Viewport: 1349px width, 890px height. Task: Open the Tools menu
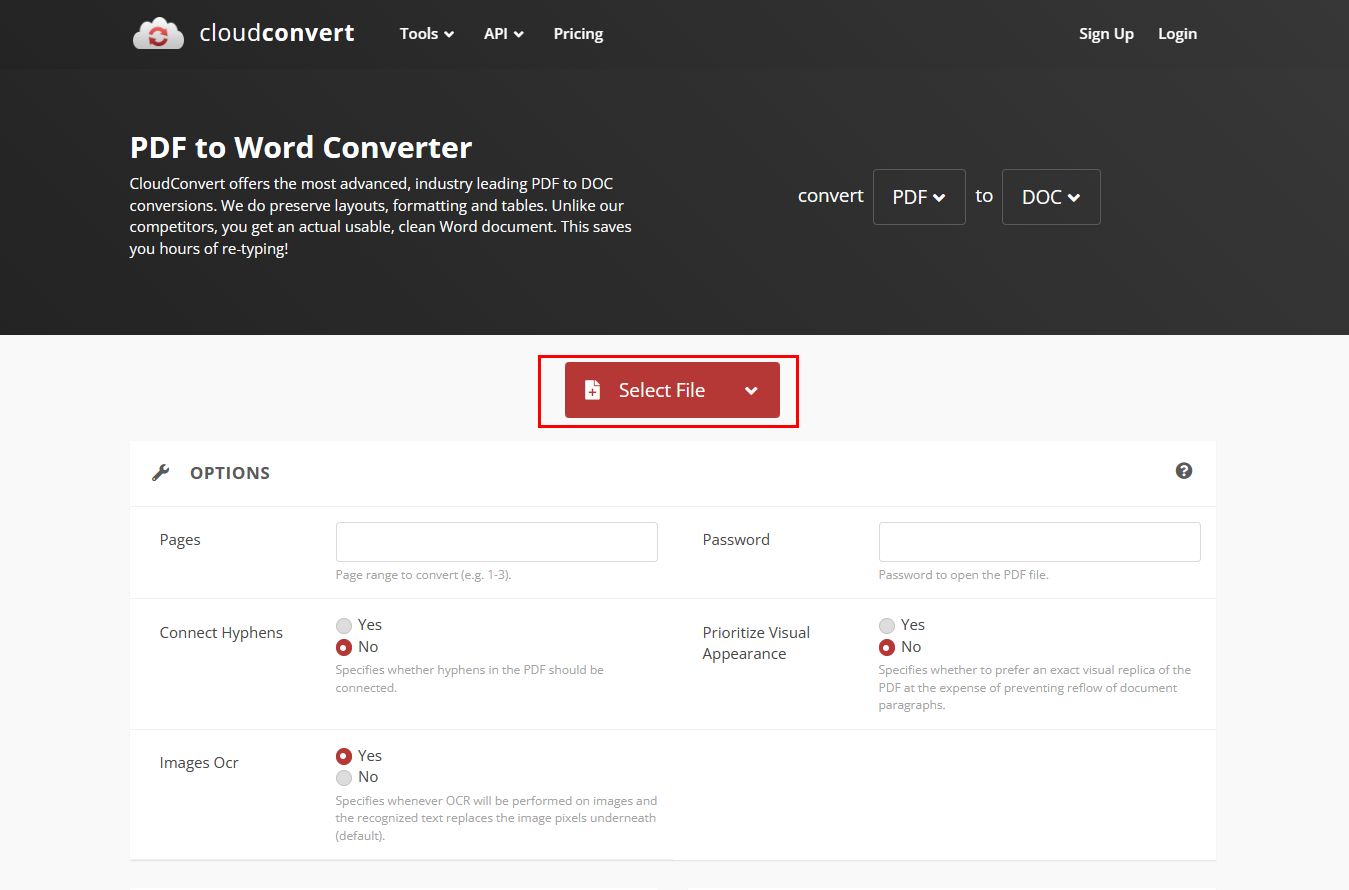[x=427, y=33]
